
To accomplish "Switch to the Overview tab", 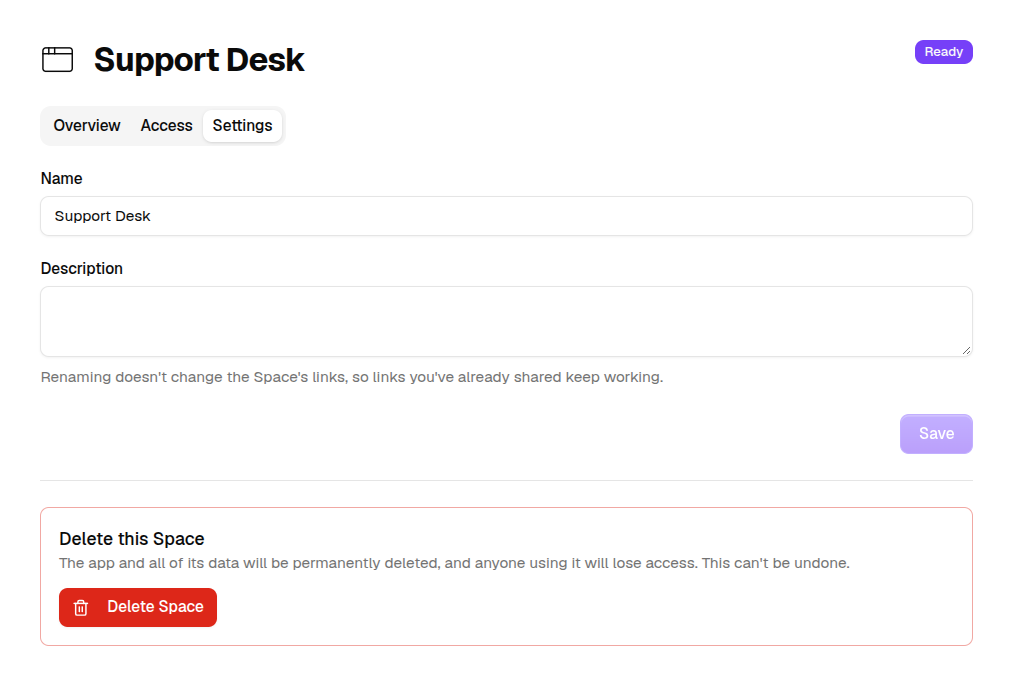I will (x=87, y=125).
